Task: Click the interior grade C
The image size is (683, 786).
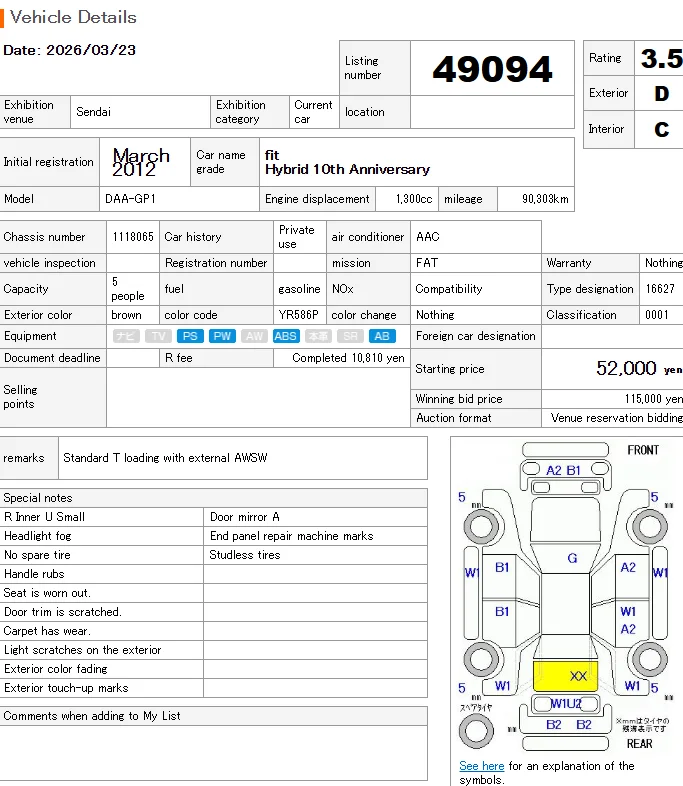Action: [x=661, y=130]
